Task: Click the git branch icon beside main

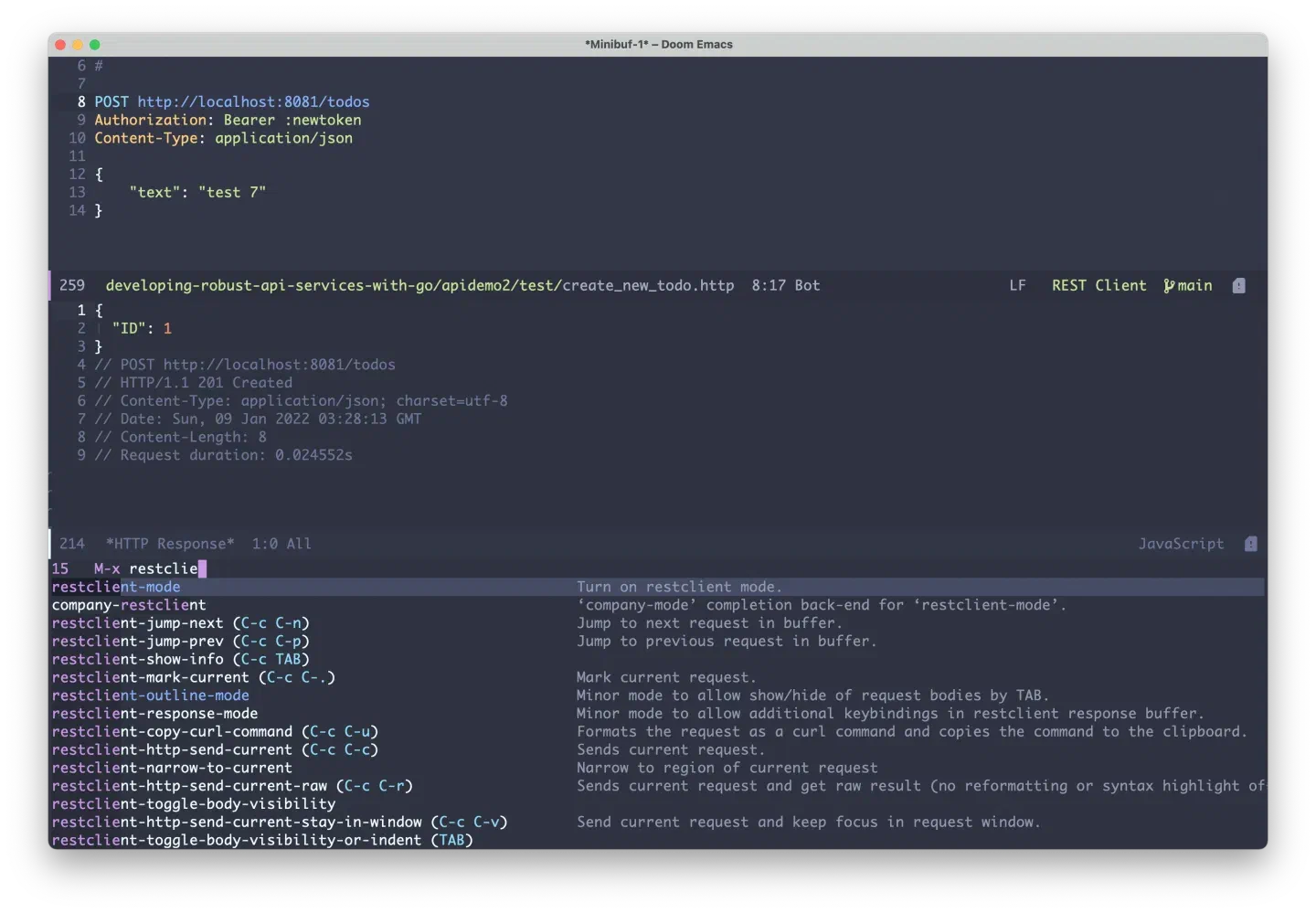Action: click(1169, 286)
